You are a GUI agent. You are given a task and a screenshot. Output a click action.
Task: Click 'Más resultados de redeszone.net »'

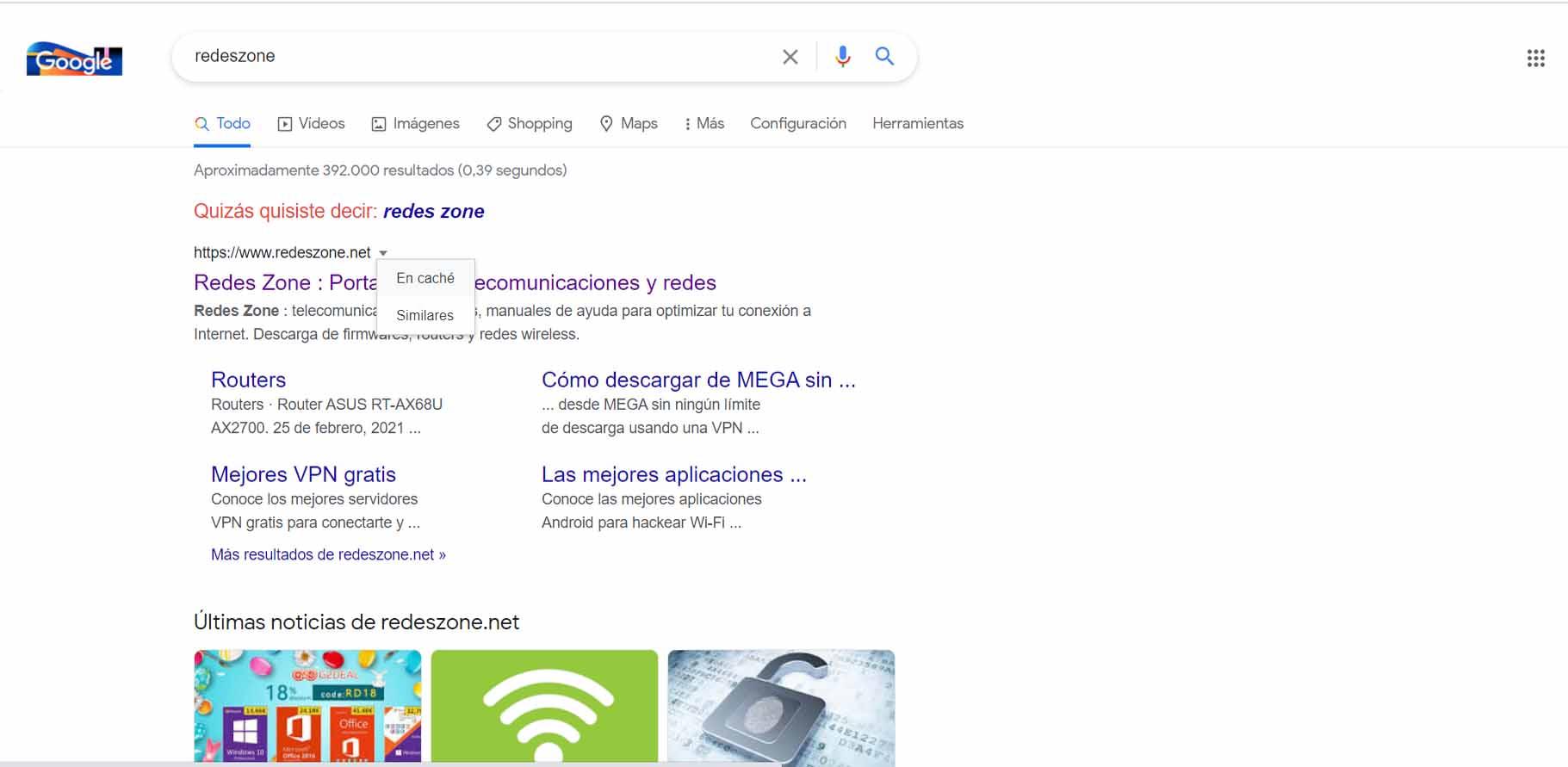328,555
